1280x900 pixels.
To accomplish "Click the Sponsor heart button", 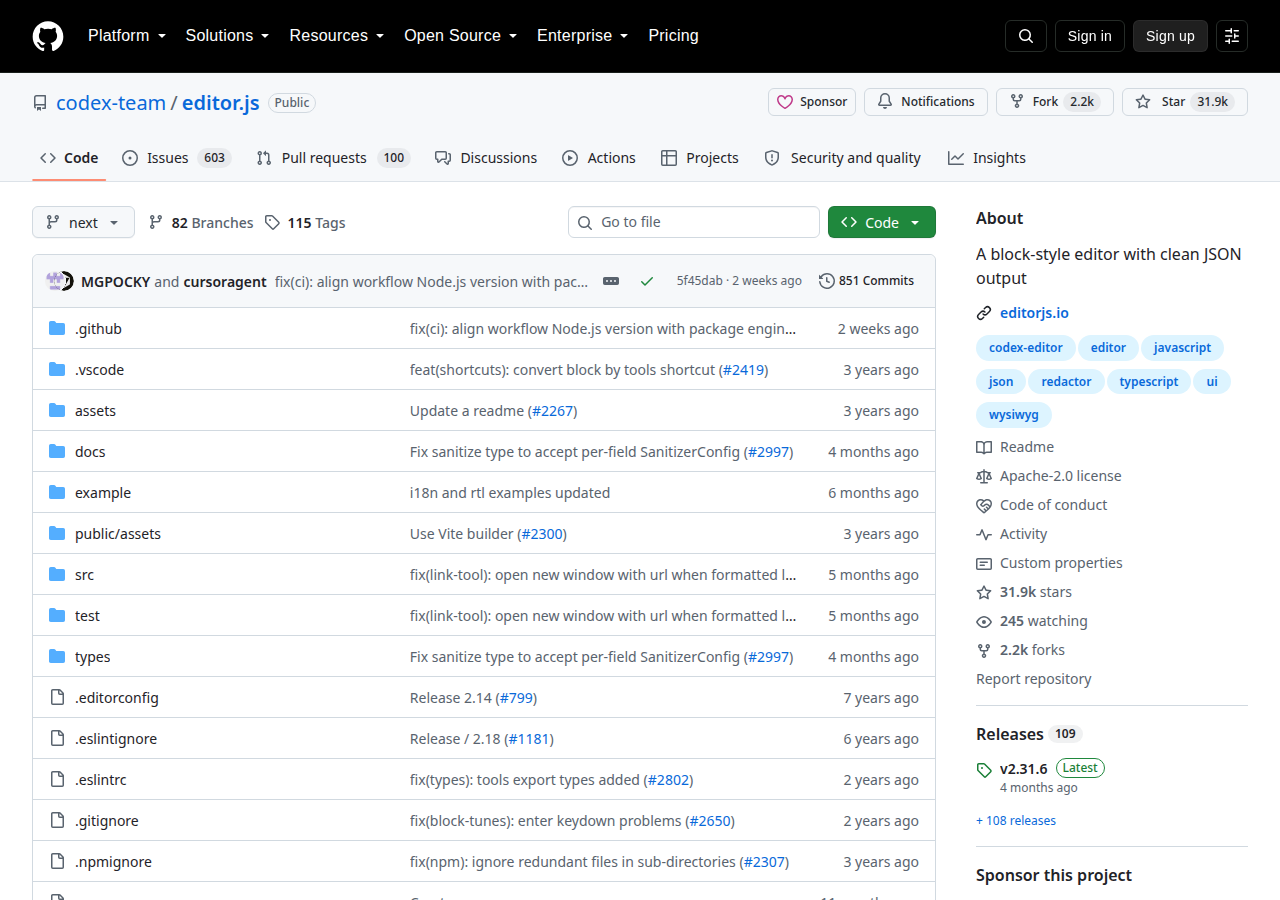I will [812, 102].
